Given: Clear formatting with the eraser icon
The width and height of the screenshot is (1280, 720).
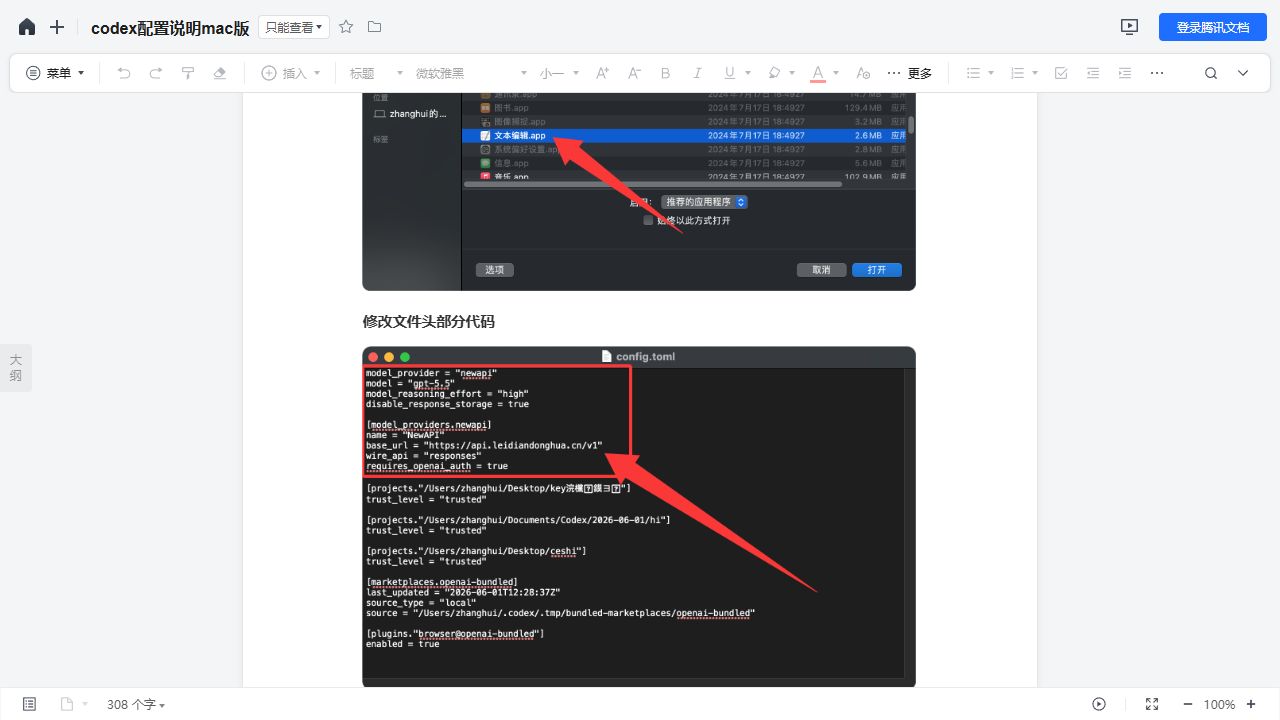Looking at the screenshot, I should 220,73.
